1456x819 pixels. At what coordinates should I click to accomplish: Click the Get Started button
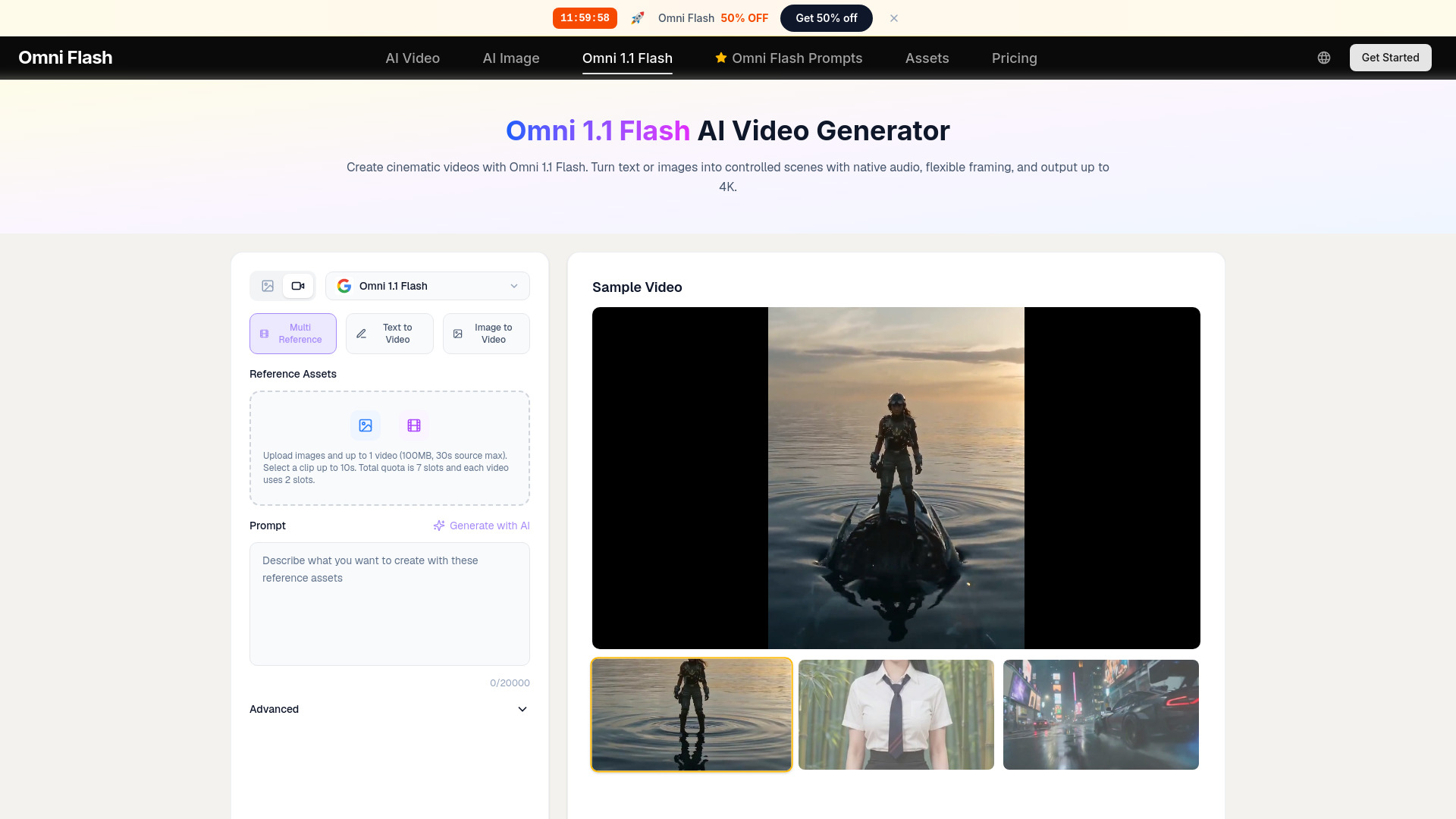(x=1390, y=58)
